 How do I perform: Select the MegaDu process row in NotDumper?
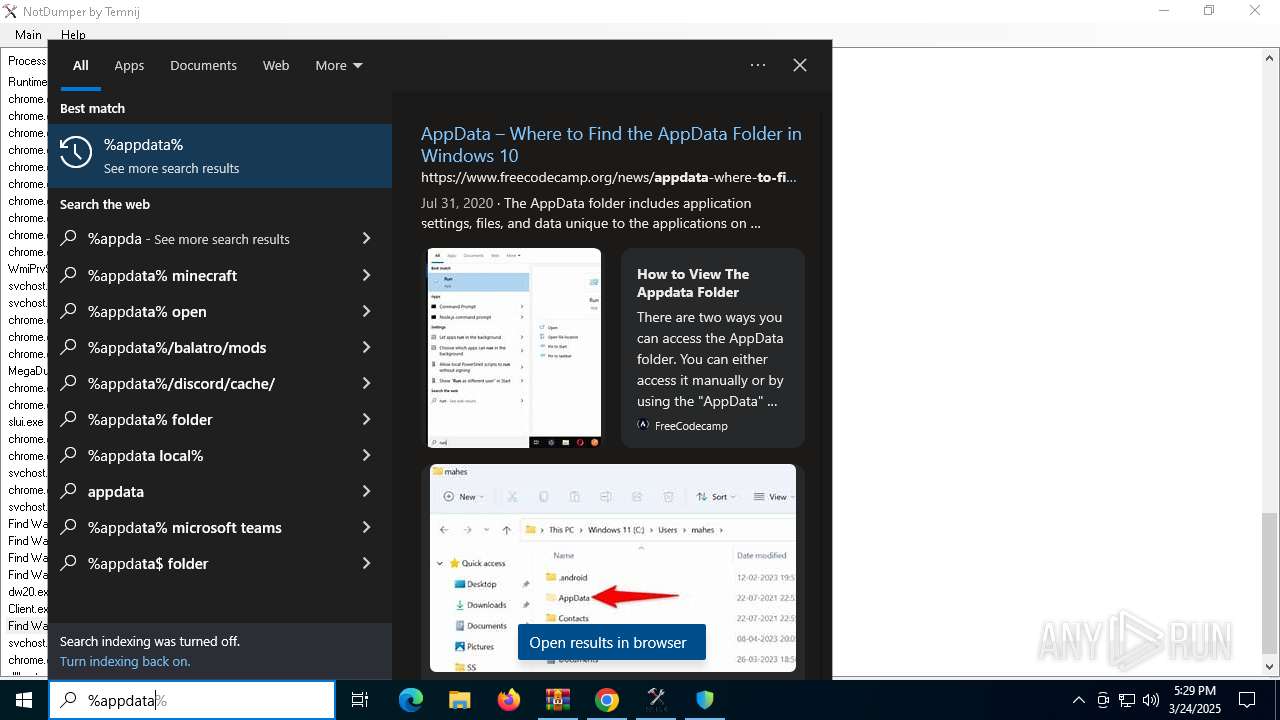[27, 371]
